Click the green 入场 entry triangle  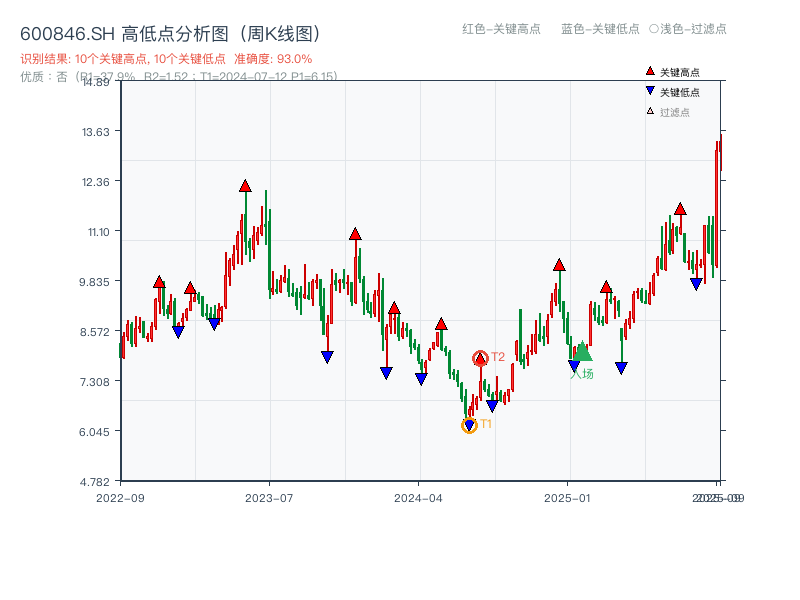(582, 351)
